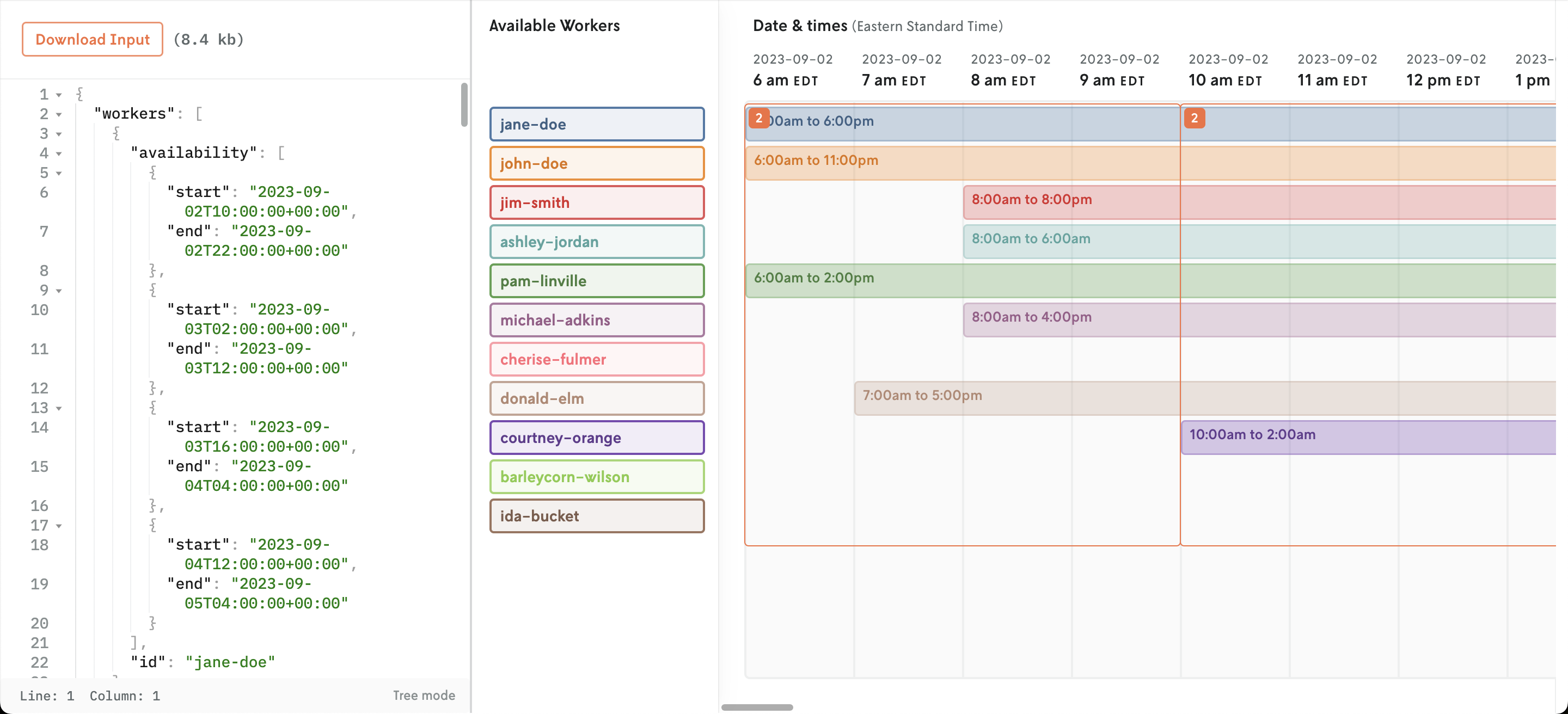Fold the object starting on line 17
Image resolution: width=1568 pixels, height=714 pixels.
click(59, 526)
